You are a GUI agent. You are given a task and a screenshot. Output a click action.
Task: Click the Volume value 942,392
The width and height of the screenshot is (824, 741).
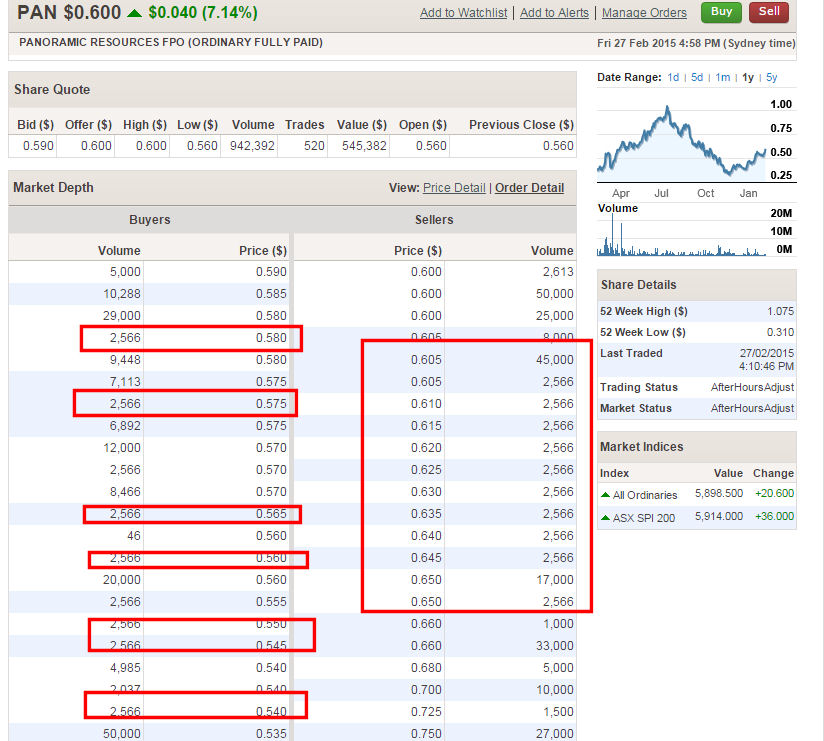[x=252, y=146]
